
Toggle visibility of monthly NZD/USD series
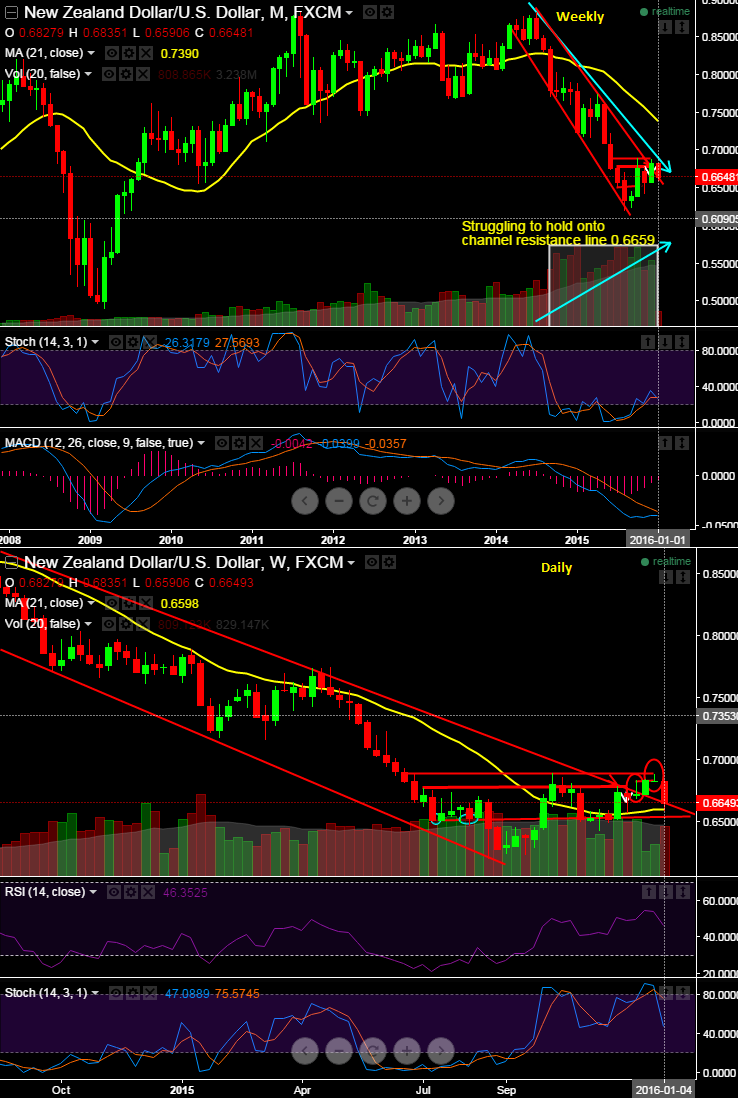click(x=371, y=13)
